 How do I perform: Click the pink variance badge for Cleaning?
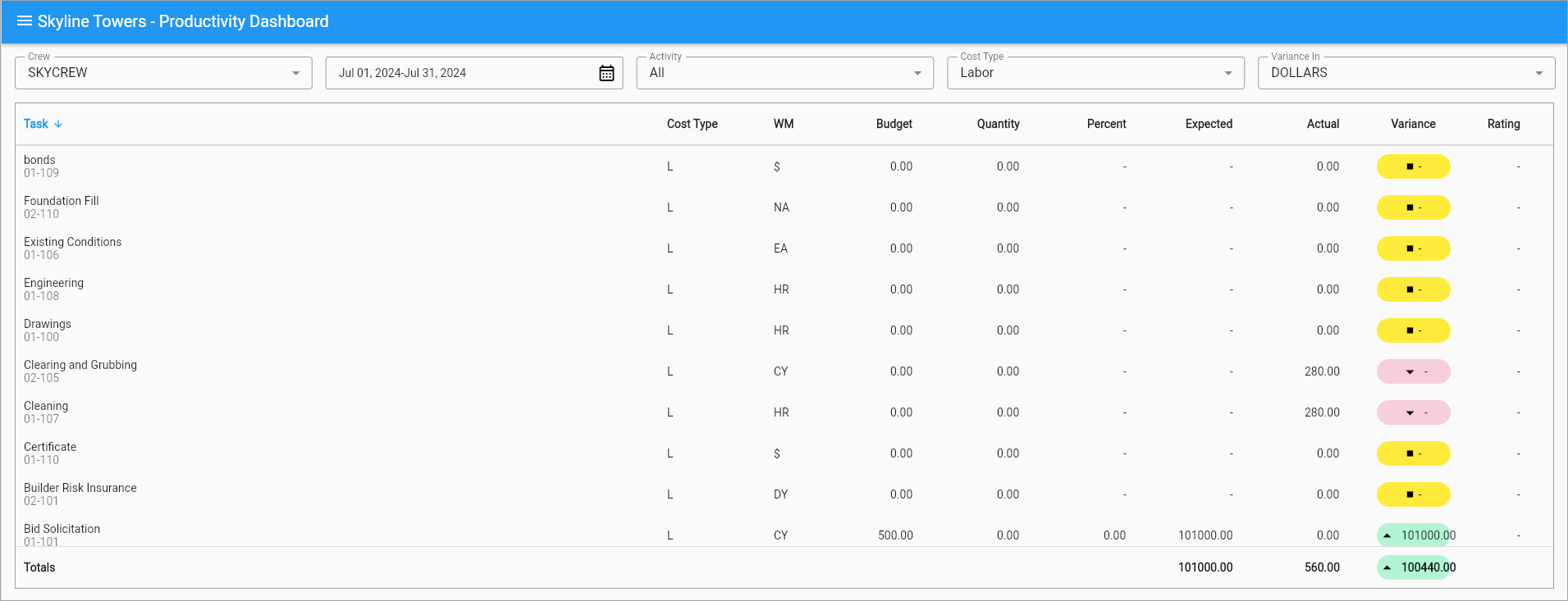[x=1413, y=412]
